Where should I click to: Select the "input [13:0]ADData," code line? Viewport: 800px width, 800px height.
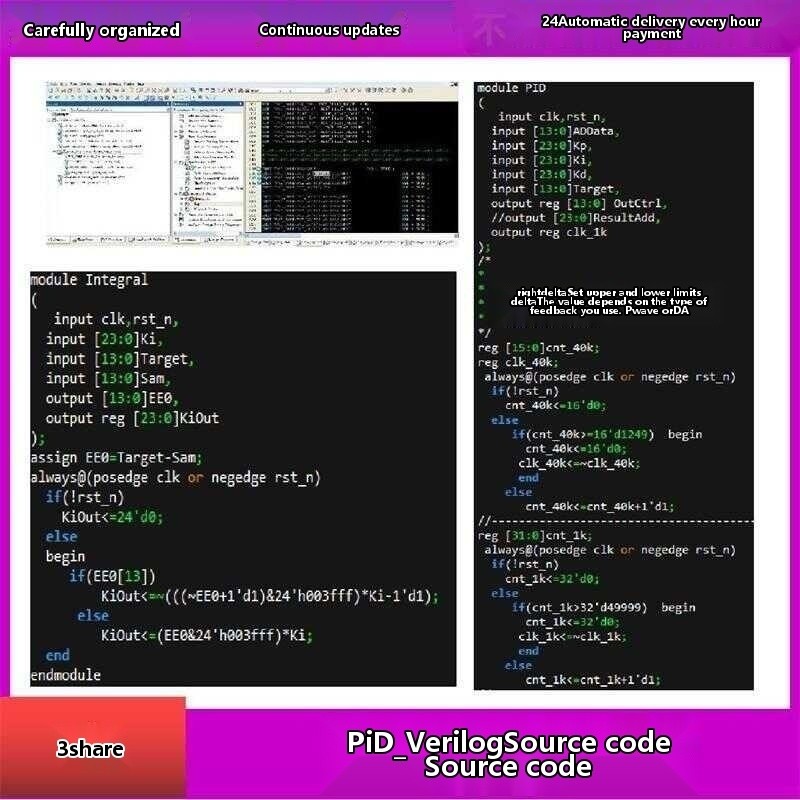pos(556,131)
